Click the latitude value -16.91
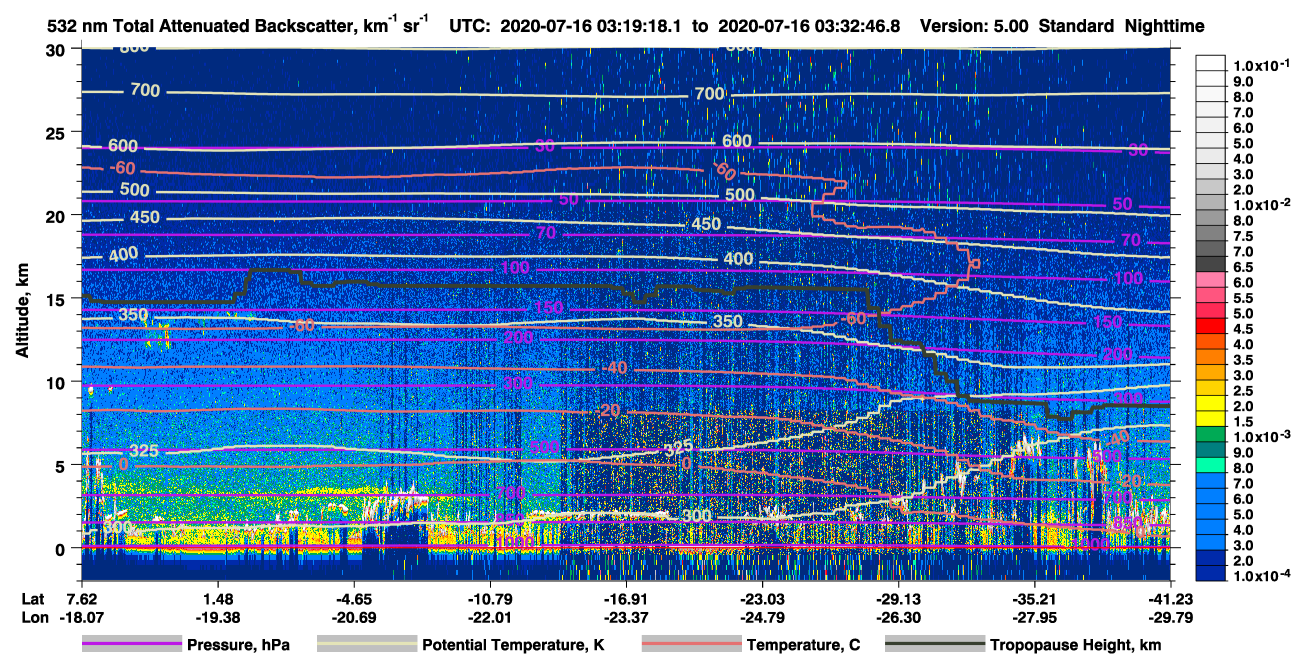 (x=625, y=599)
